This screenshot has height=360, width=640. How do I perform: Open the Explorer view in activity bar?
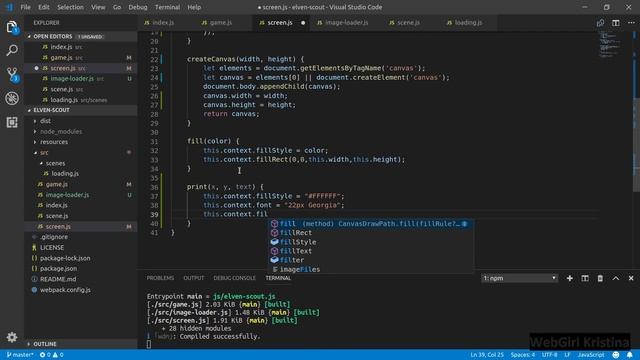[12, 27]
